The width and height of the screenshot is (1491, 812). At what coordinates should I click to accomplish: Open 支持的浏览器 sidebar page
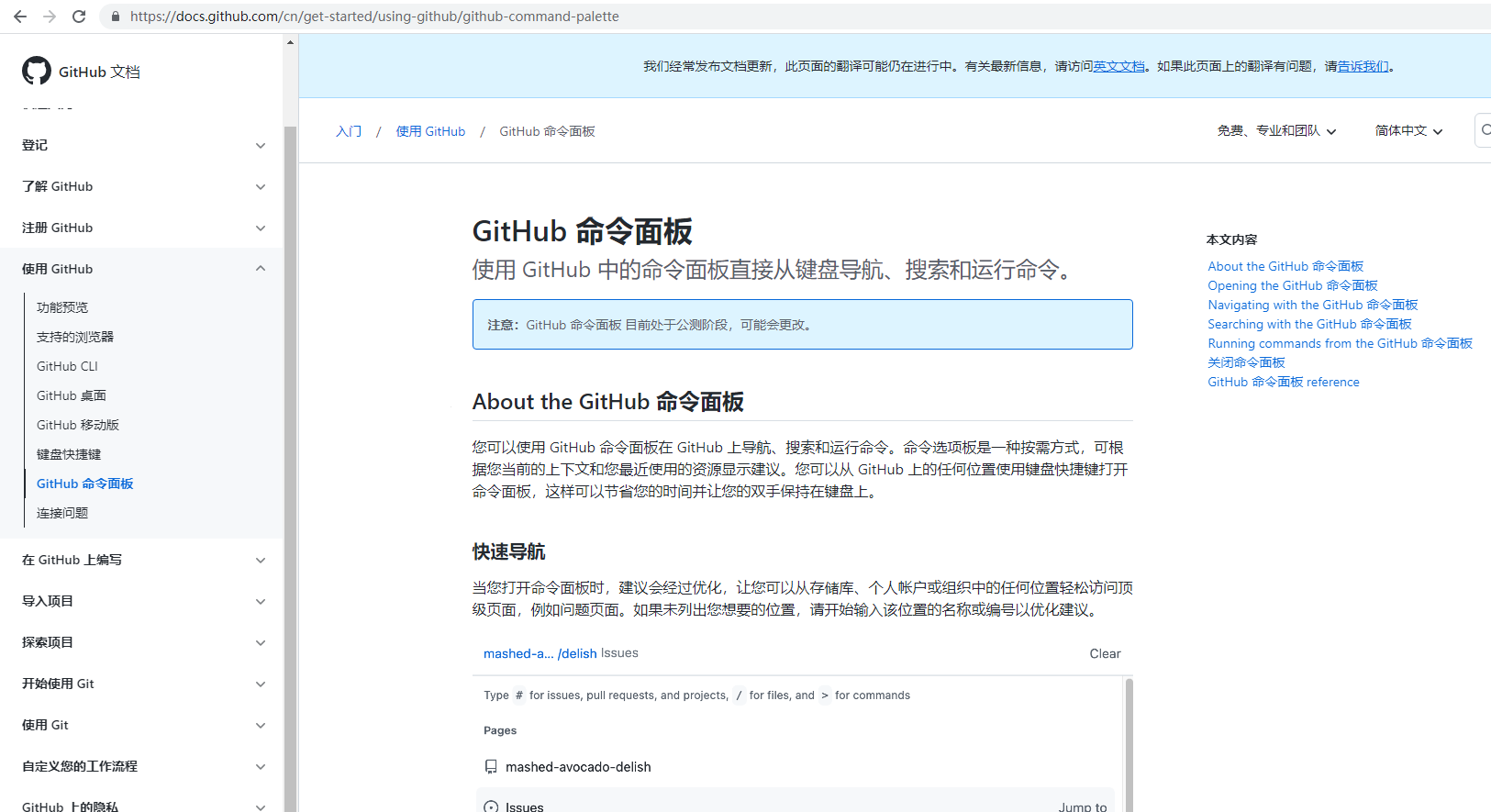[75, 337]
